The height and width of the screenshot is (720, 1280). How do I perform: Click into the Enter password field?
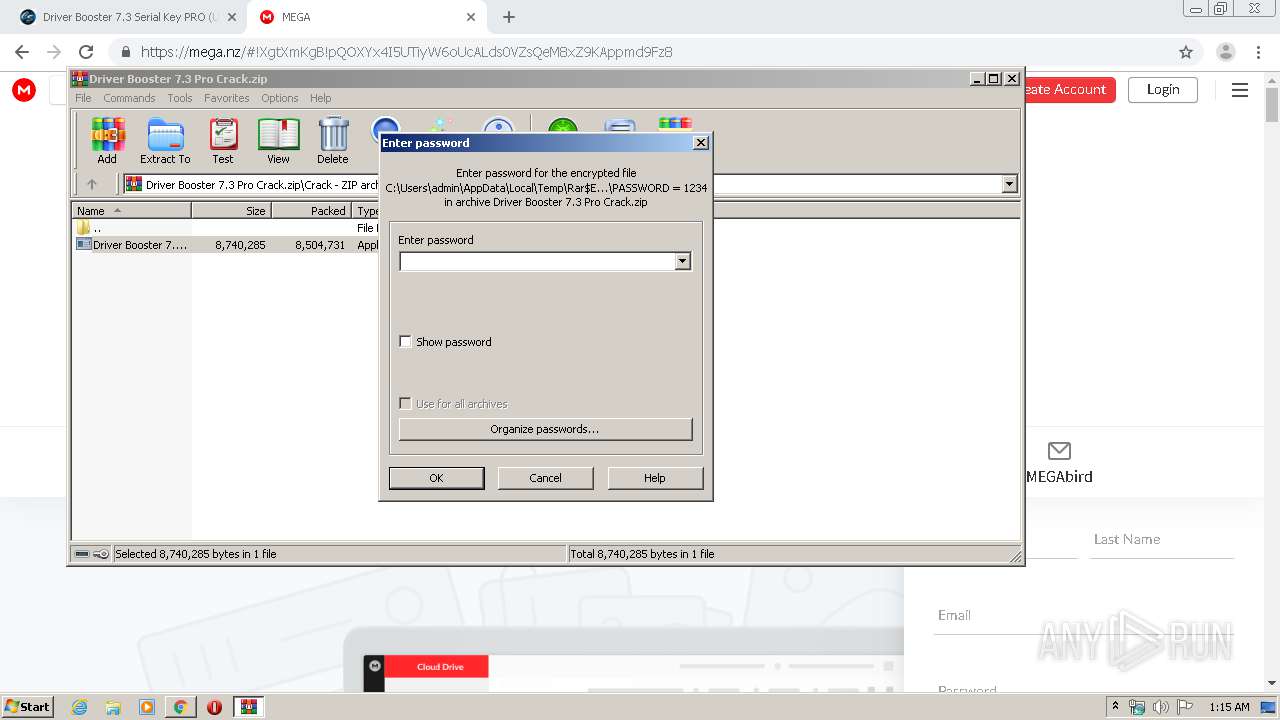537,261
